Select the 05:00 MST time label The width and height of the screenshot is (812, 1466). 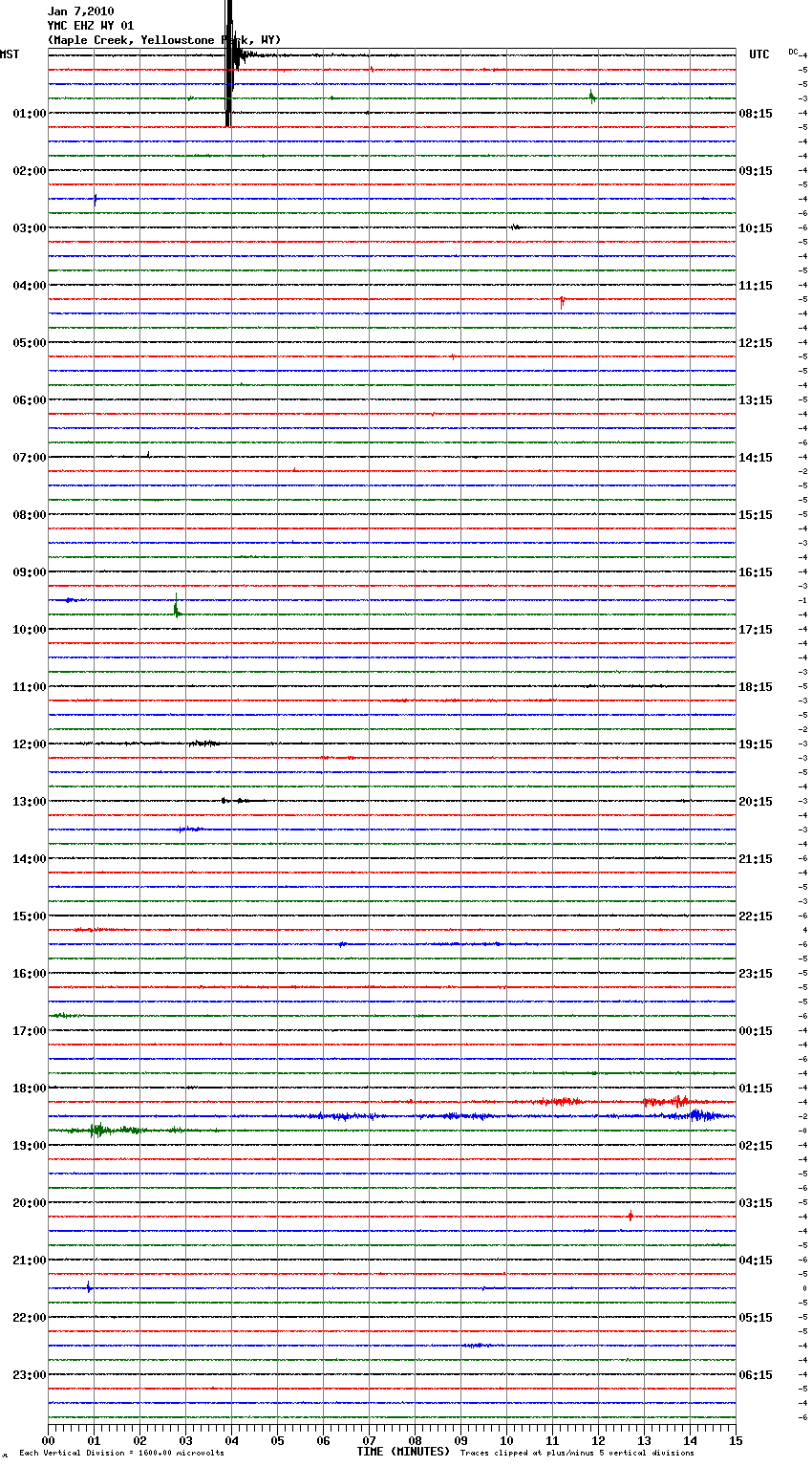point(30,343)
